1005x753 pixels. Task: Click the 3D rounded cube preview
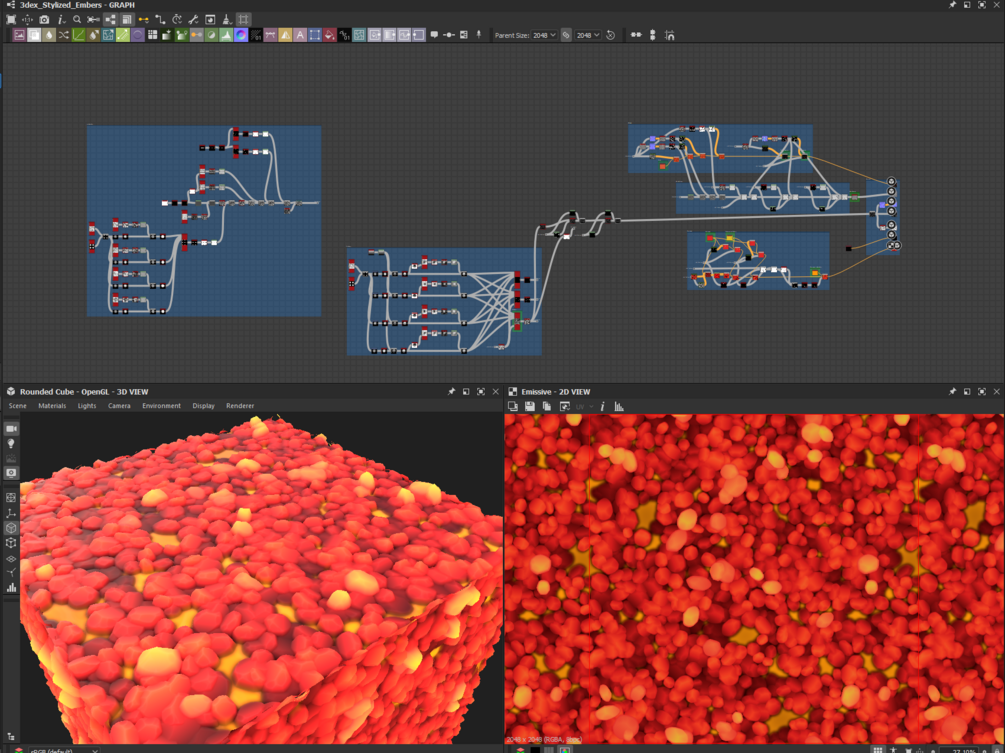point(262,580)
